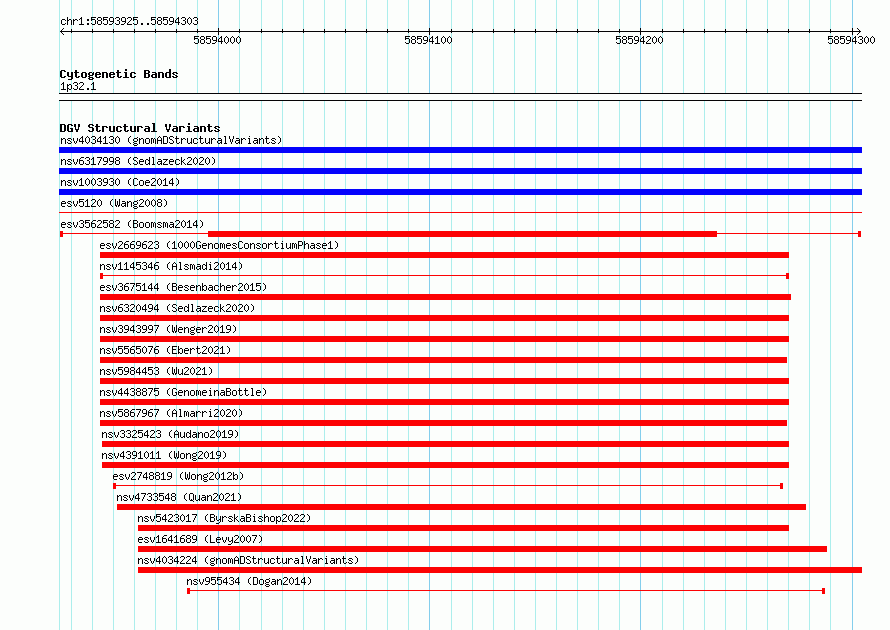The width and height of the screenshot is (890, 630).
Task: Open nsv955434 (Dogan2014) variant label
Action: coord(249,581)
